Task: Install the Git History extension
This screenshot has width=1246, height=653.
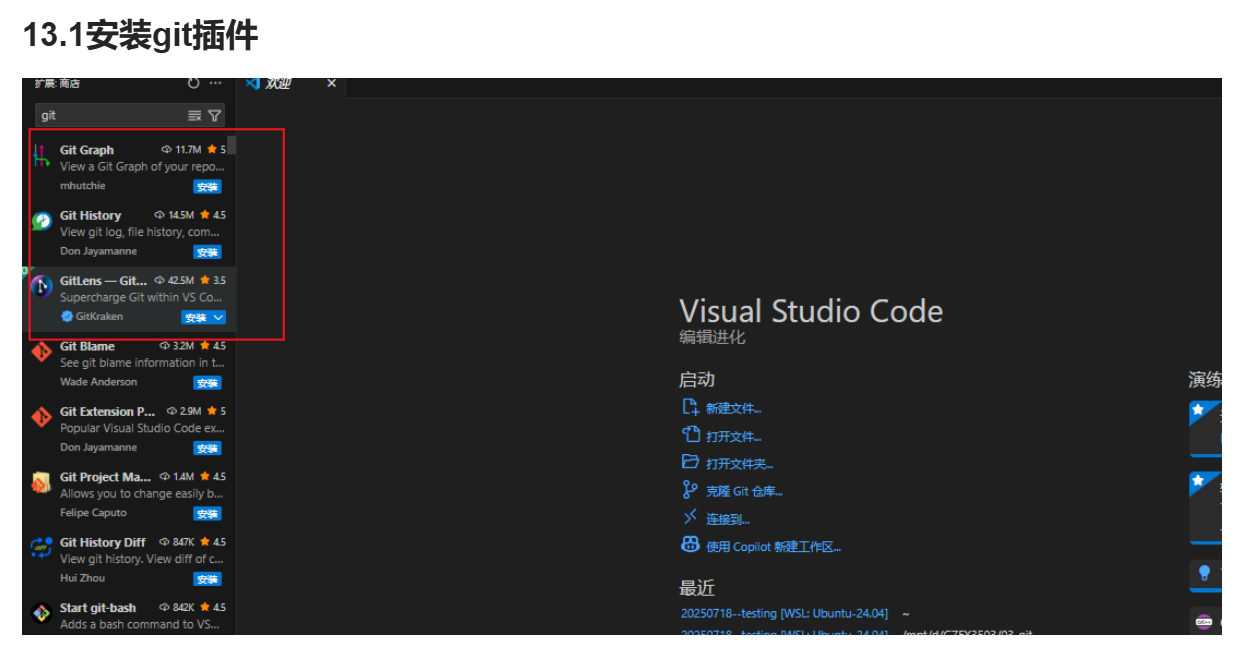Action: [x=207, y=252]
